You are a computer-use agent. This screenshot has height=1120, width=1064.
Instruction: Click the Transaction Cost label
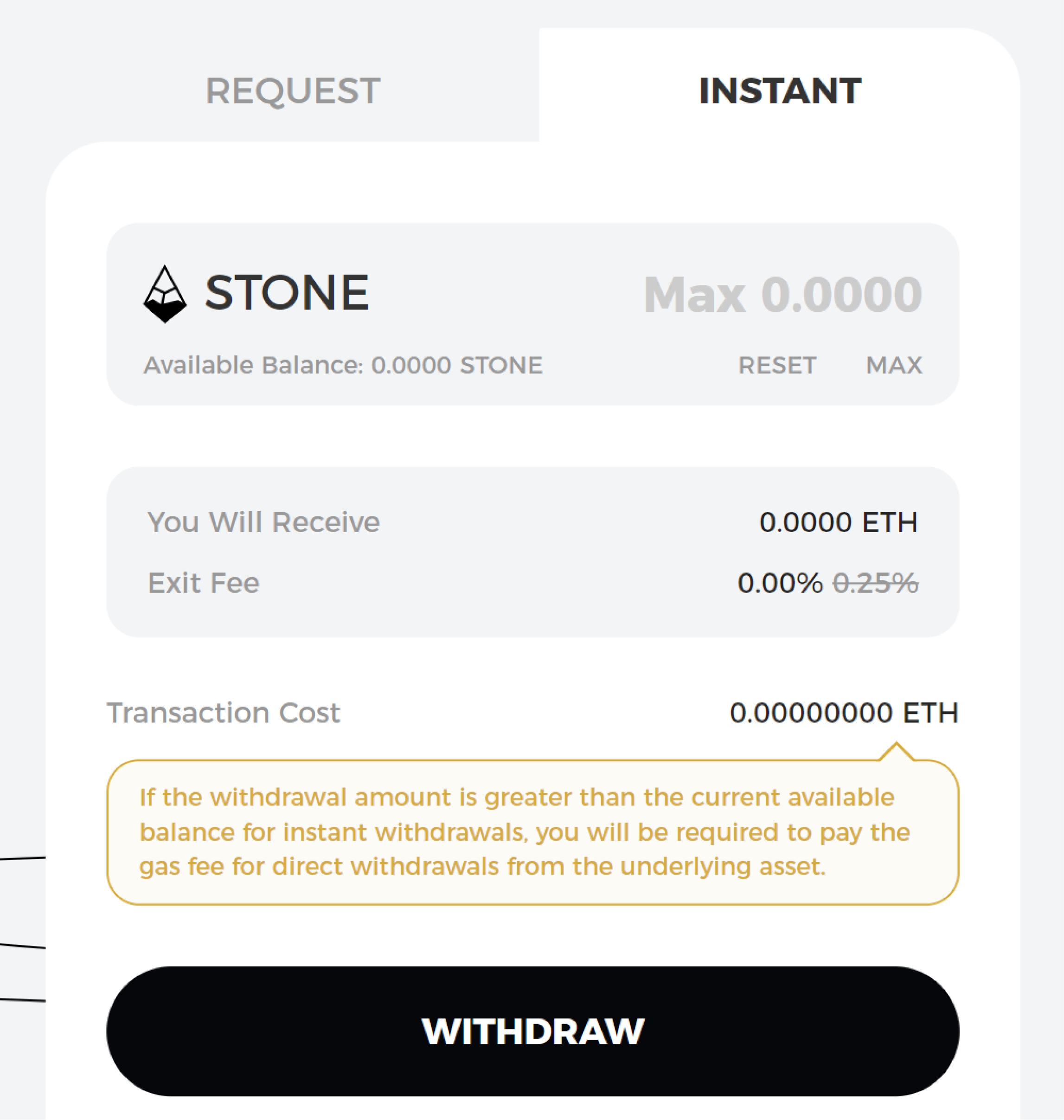tap(224, 713)
